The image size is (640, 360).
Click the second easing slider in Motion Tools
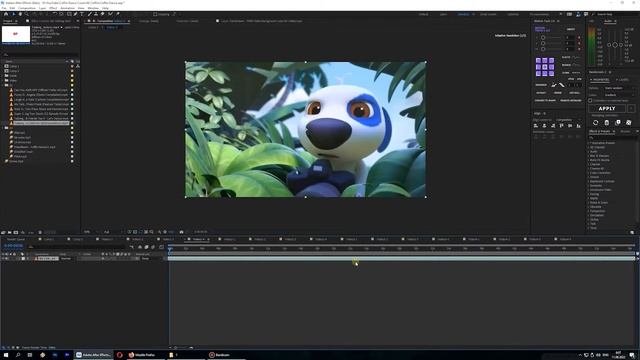click(x=543, y=43)
